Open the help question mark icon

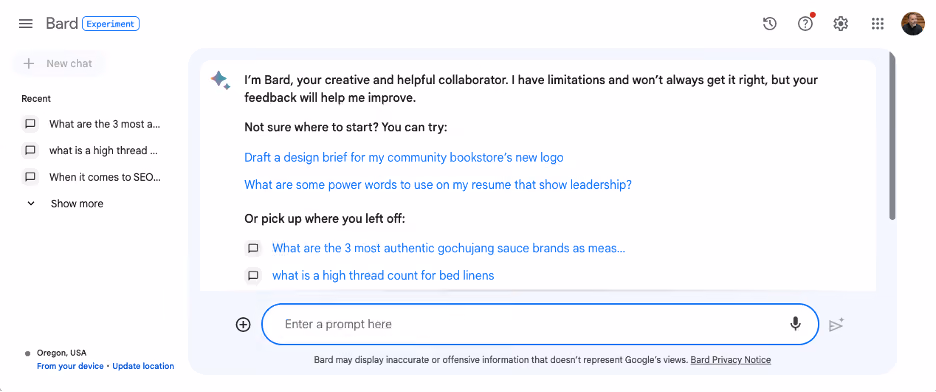tap(805, 24)
